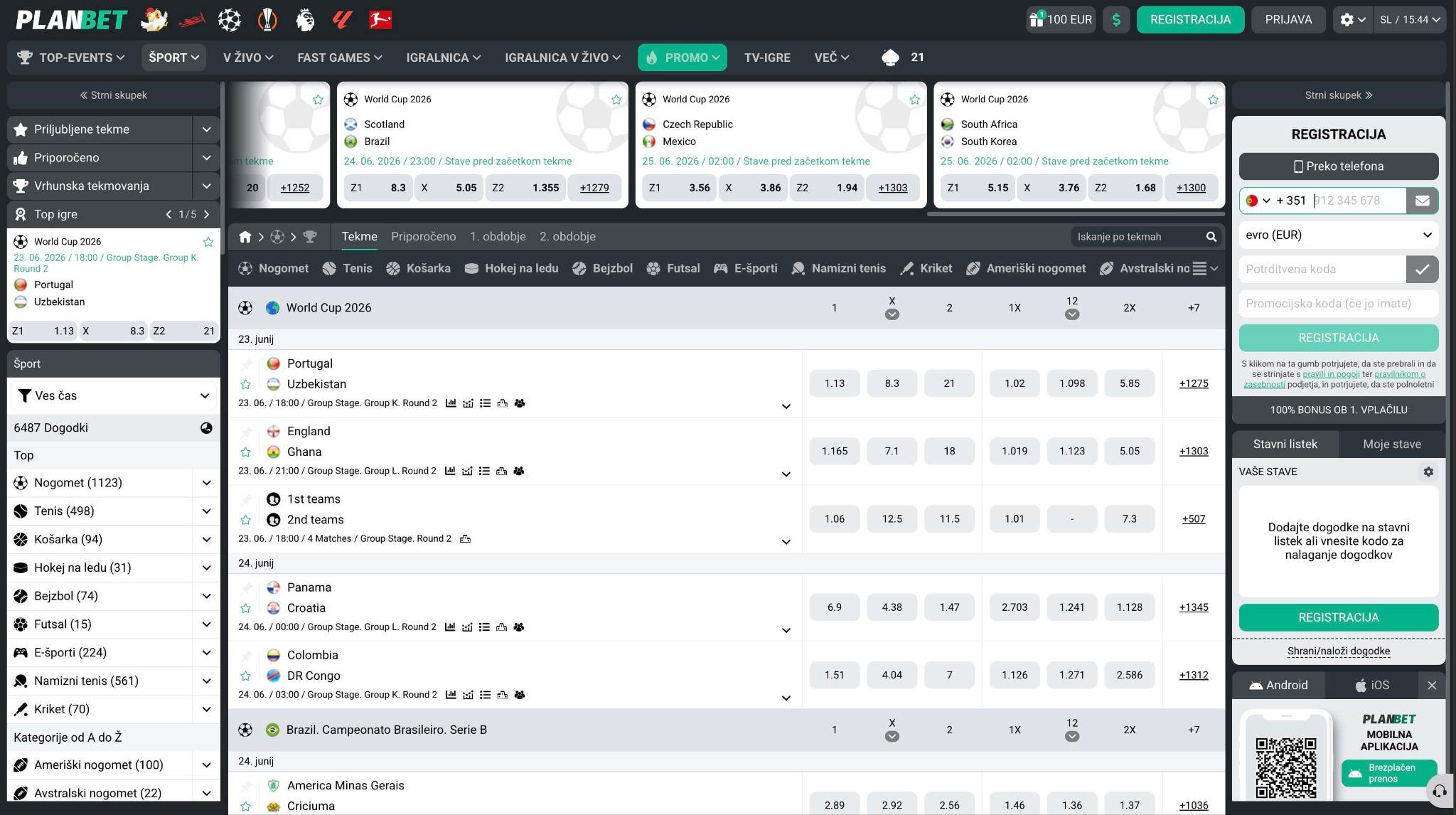
Task: Click the PRIJAVA login button
Action: pos(1288,19)
